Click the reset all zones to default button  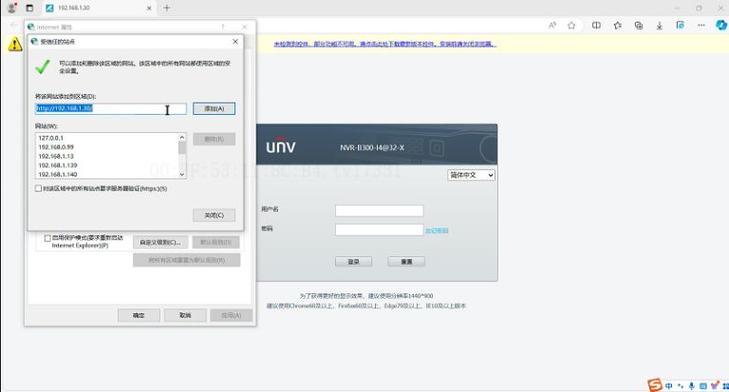click(x=186, y=260)
